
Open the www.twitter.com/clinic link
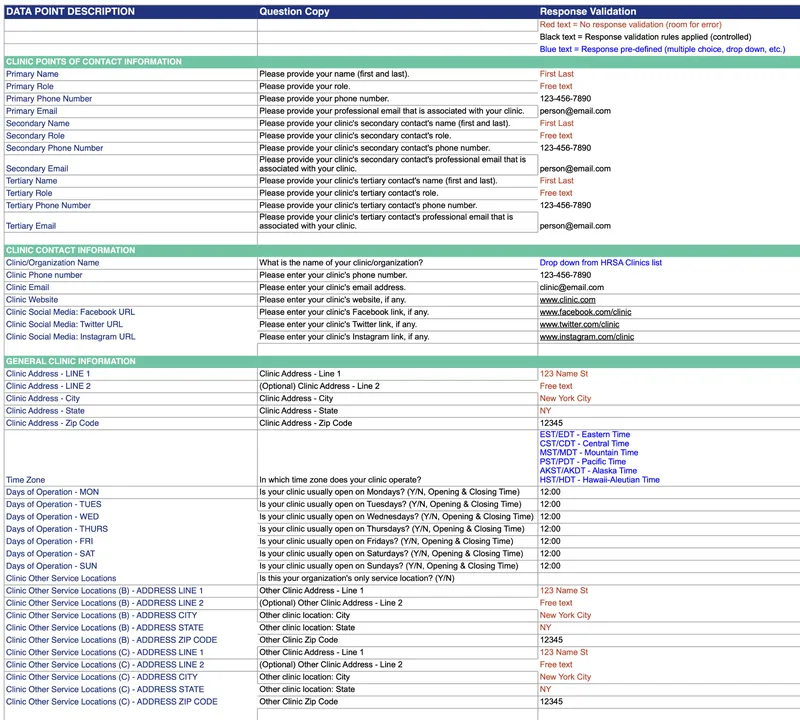pos(580,325)
